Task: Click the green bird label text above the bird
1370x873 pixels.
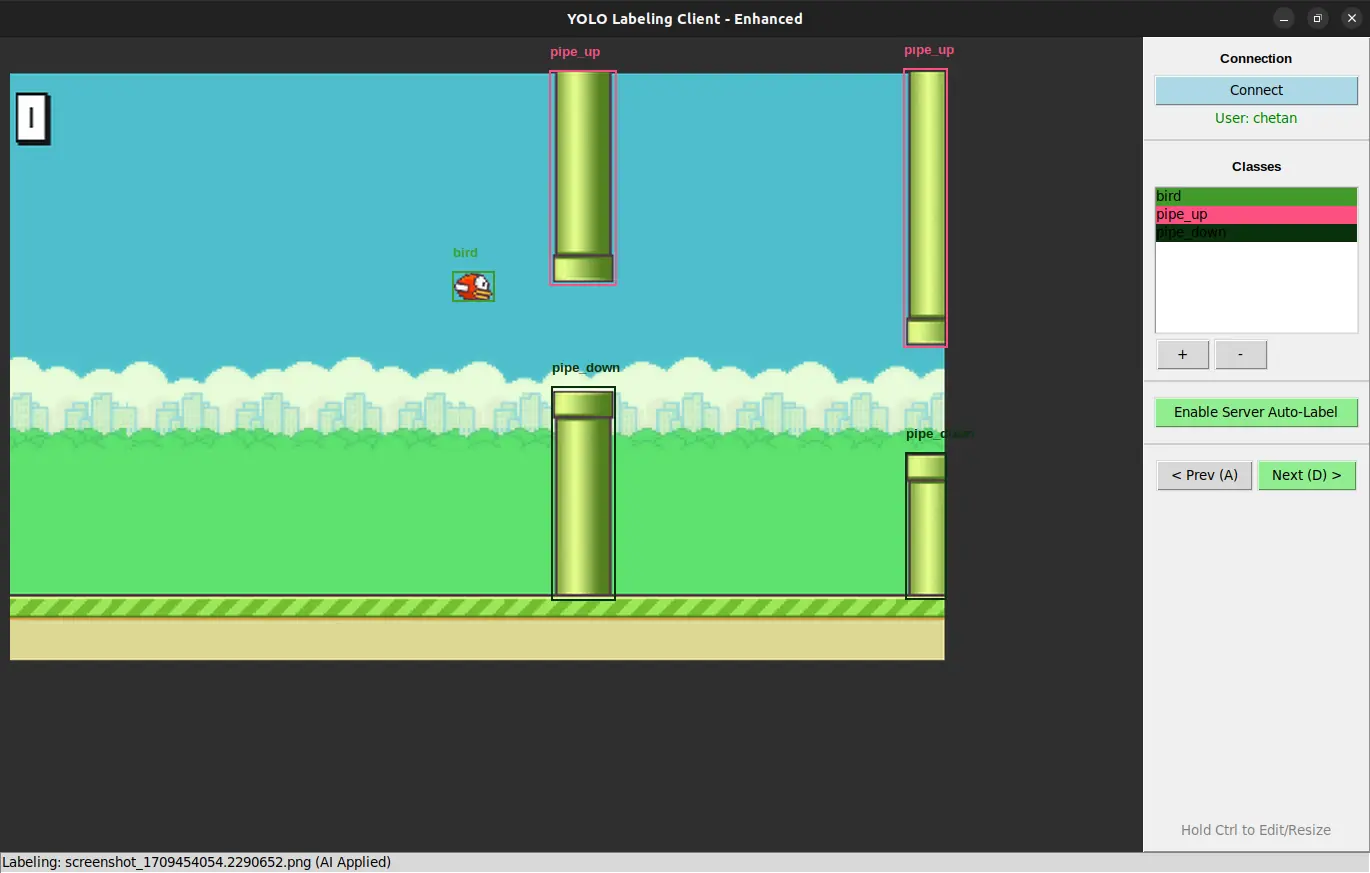Action: click(465, 253)
